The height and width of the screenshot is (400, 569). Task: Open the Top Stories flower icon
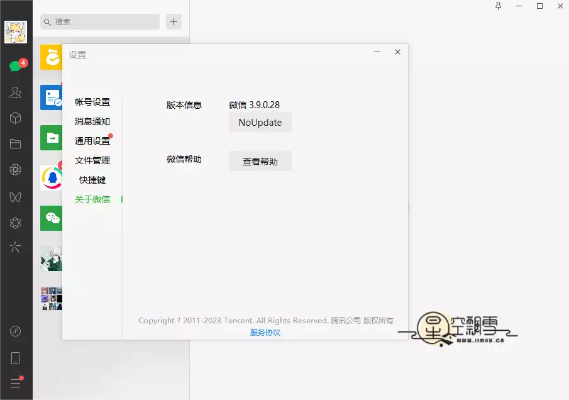click(15, 223)
